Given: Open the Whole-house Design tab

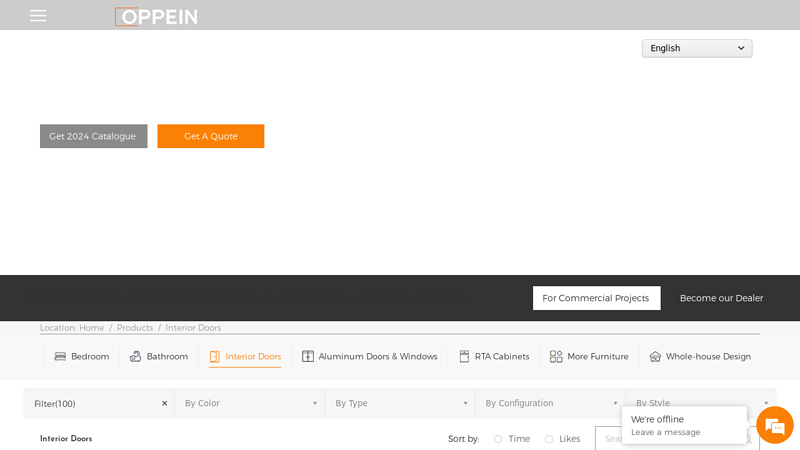Looking at the screenshot, I should point(699,356).
